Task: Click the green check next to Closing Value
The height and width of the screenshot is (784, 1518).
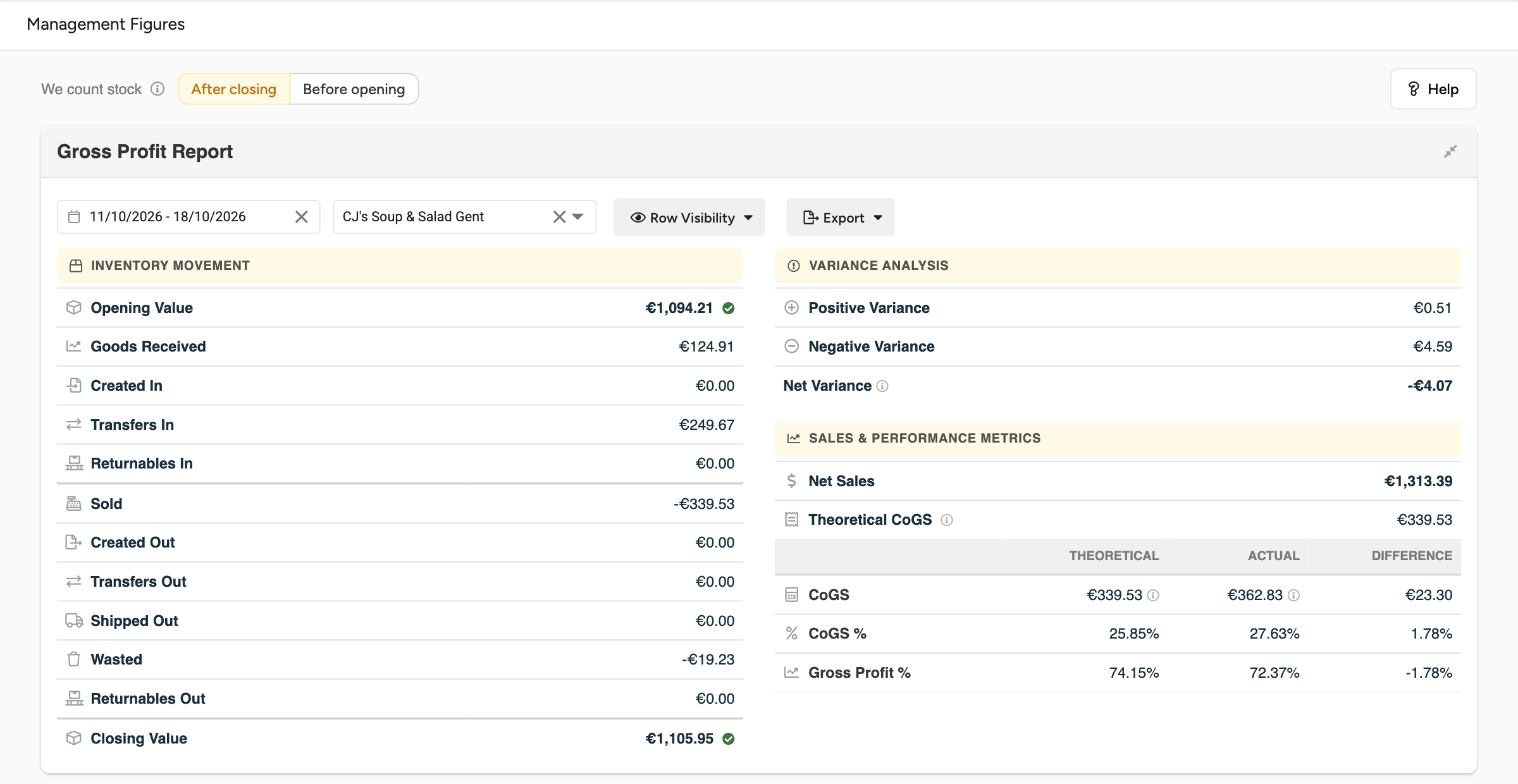Action: (x=728, y=739)
